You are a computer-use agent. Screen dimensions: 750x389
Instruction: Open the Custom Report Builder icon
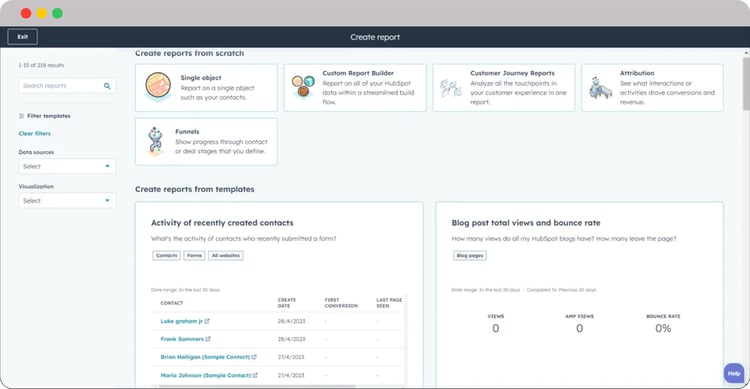click(303, 86)
